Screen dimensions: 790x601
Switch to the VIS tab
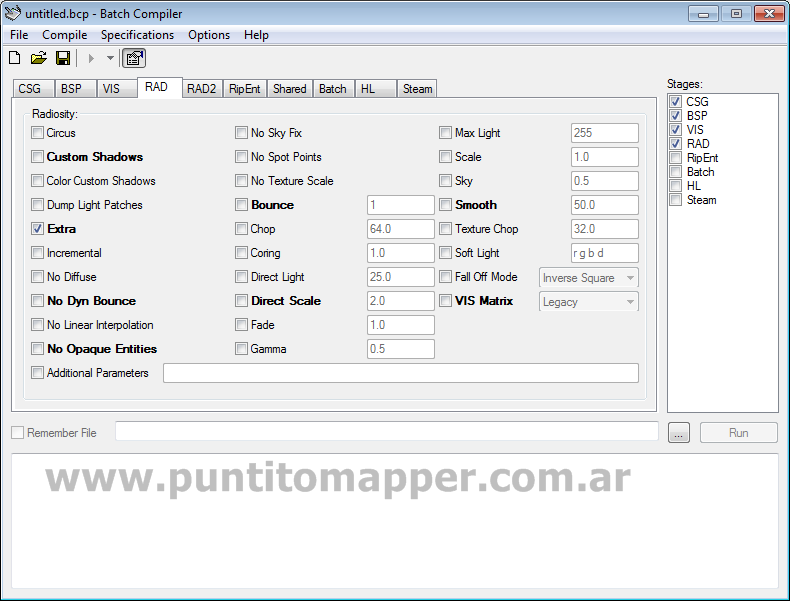coord(116,89)
